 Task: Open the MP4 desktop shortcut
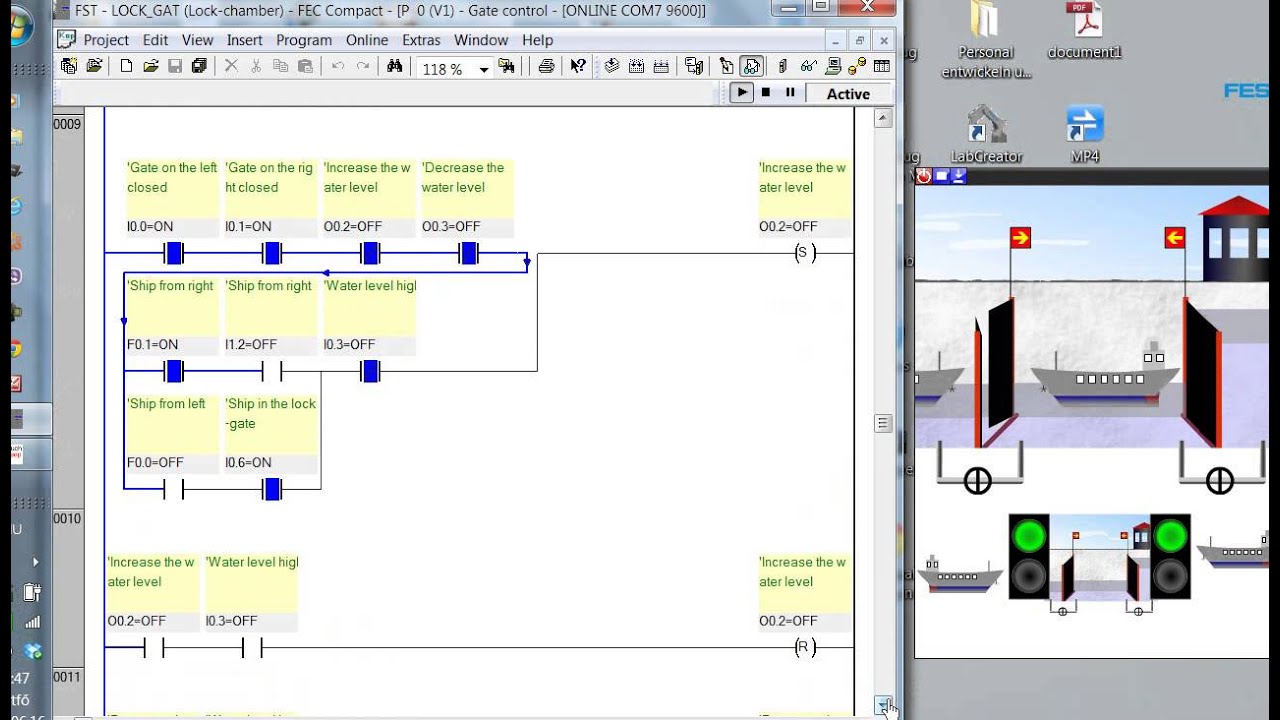[x=1084, y=134]
